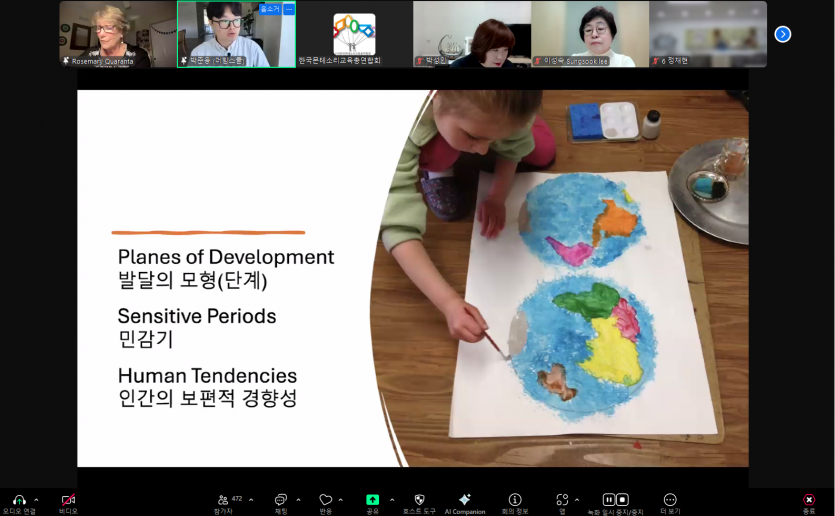Select 한국몬테소리교육총연합회 logo tile

[354, 34]
